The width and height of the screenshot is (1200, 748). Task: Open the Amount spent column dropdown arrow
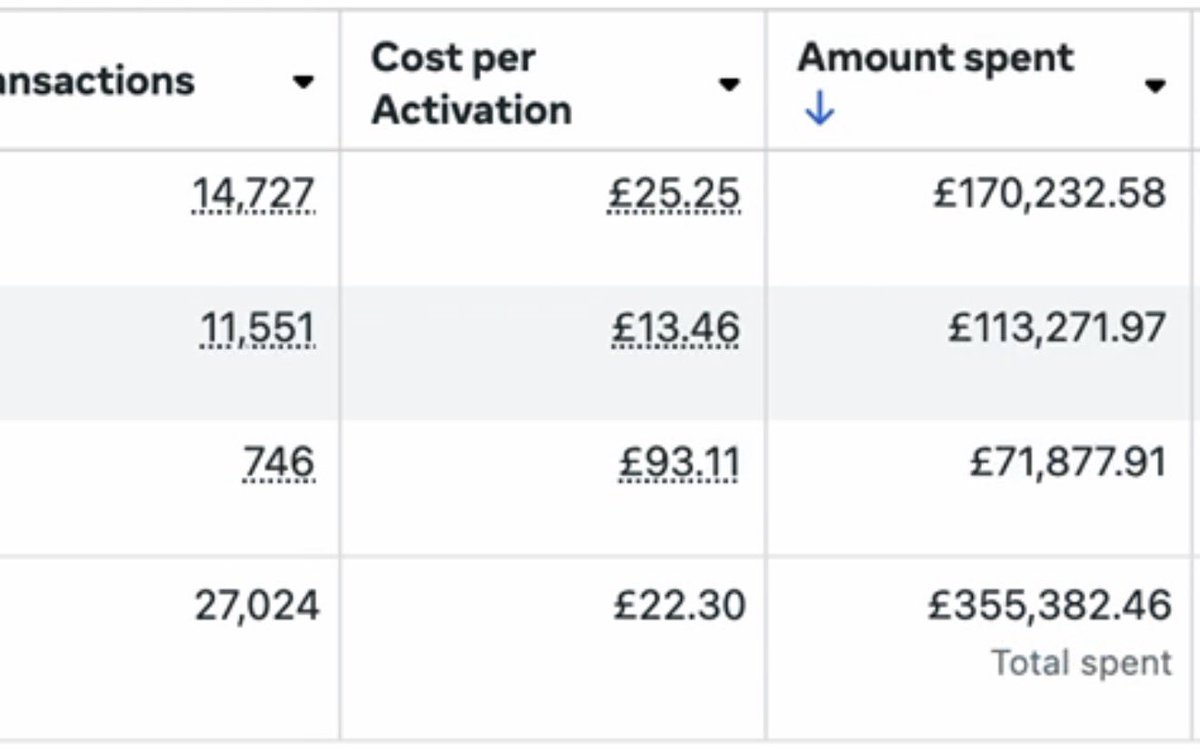pyautogui.click(x=1155, y=86)
